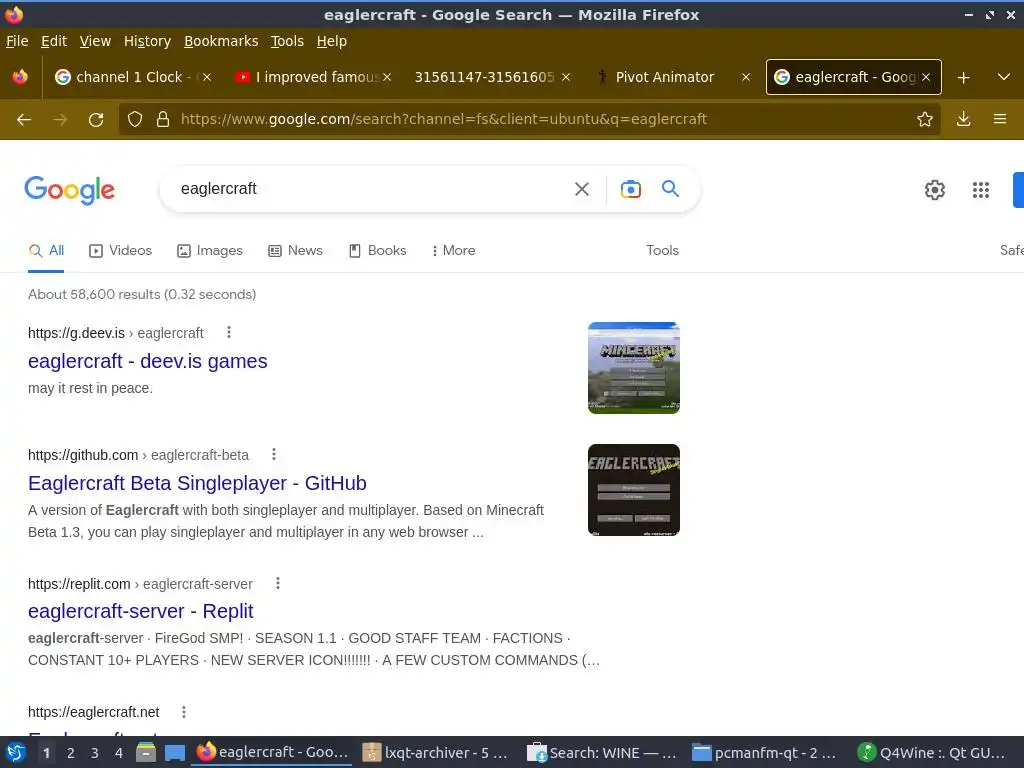Click the Google logo
Screen dimensions: 1024x768
click(69, 190)
